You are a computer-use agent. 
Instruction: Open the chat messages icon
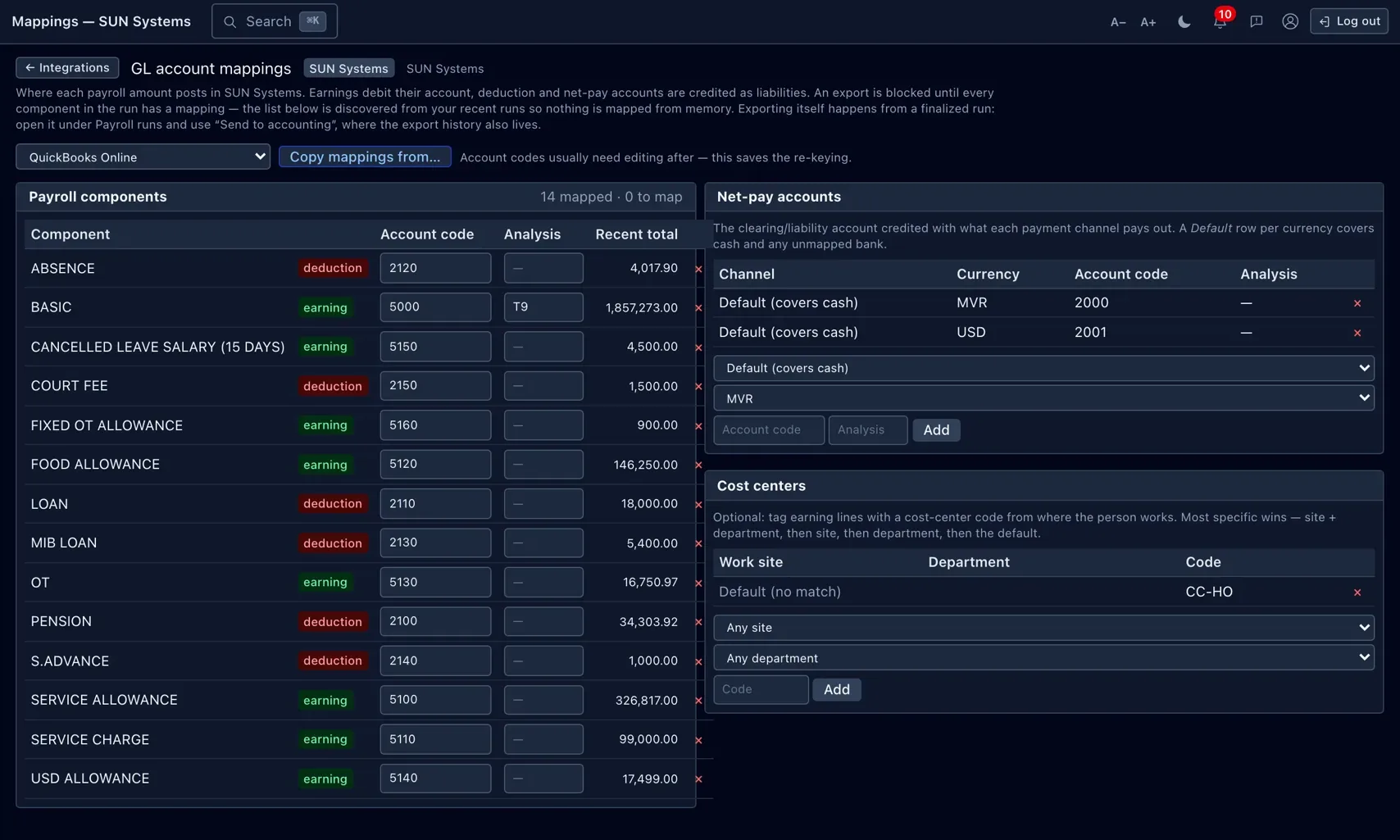coord(1256,22)
